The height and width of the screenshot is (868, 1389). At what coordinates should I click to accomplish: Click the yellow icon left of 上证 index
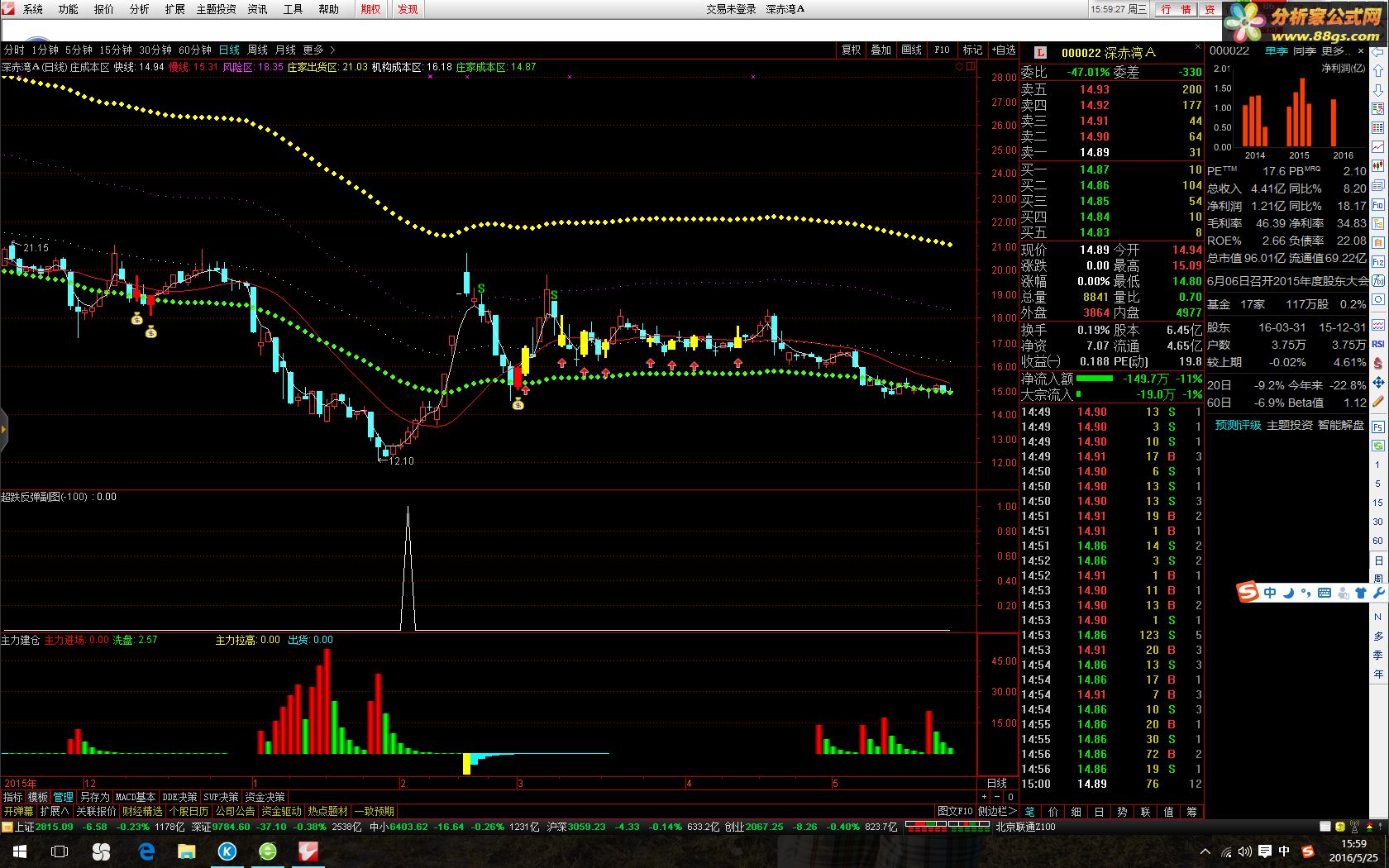[x=7, y=827]
